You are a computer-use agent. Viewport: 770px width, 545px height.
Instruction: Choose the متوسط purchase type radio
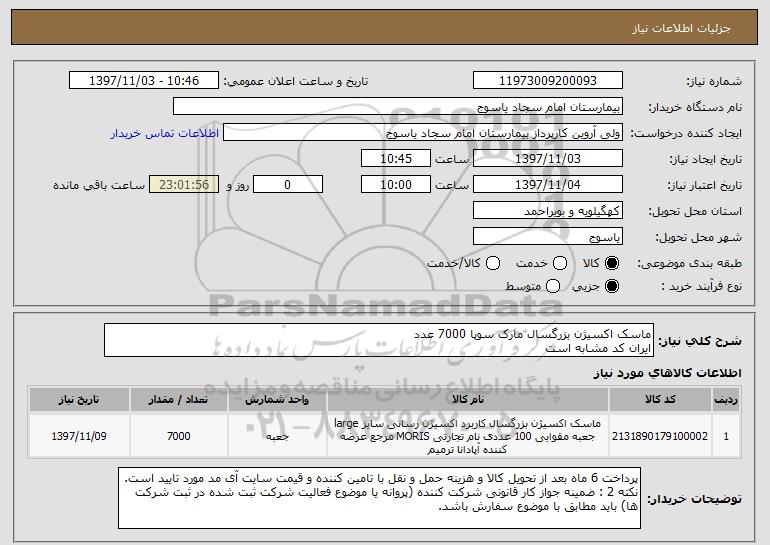(x=553, y=286)
